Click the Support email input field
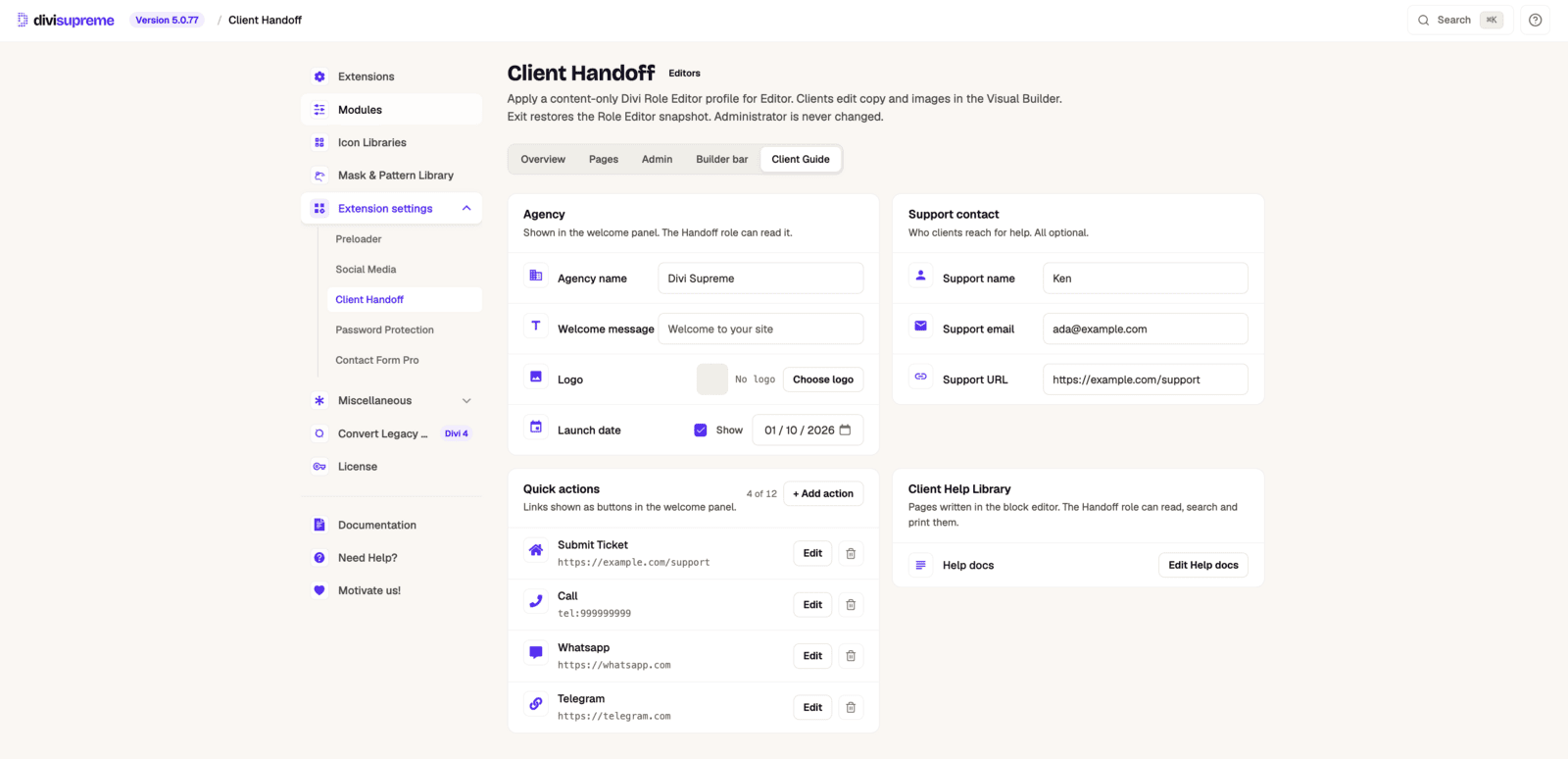This screenshot has height=759, width=1568. 1146,329
